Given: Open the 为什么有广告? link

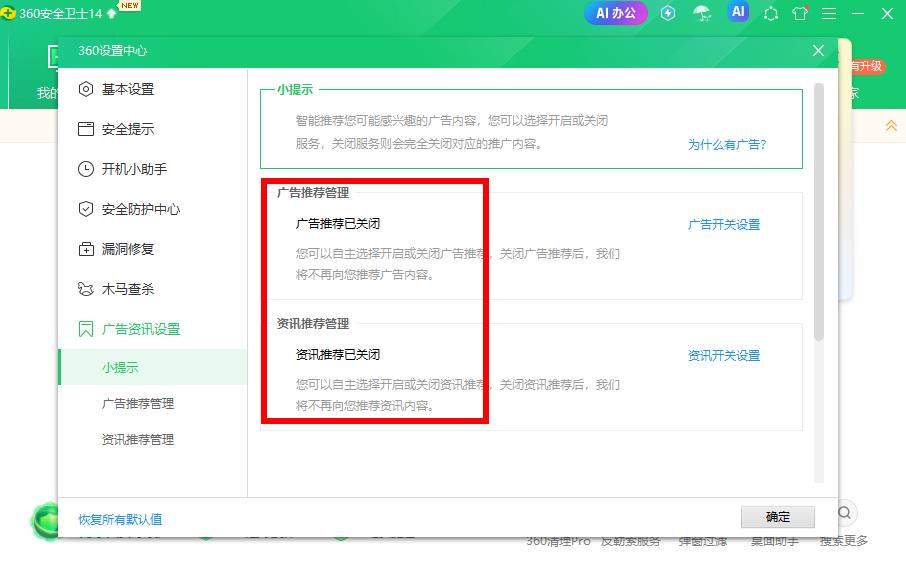Looking at the screenshot, I should point(726,144).
